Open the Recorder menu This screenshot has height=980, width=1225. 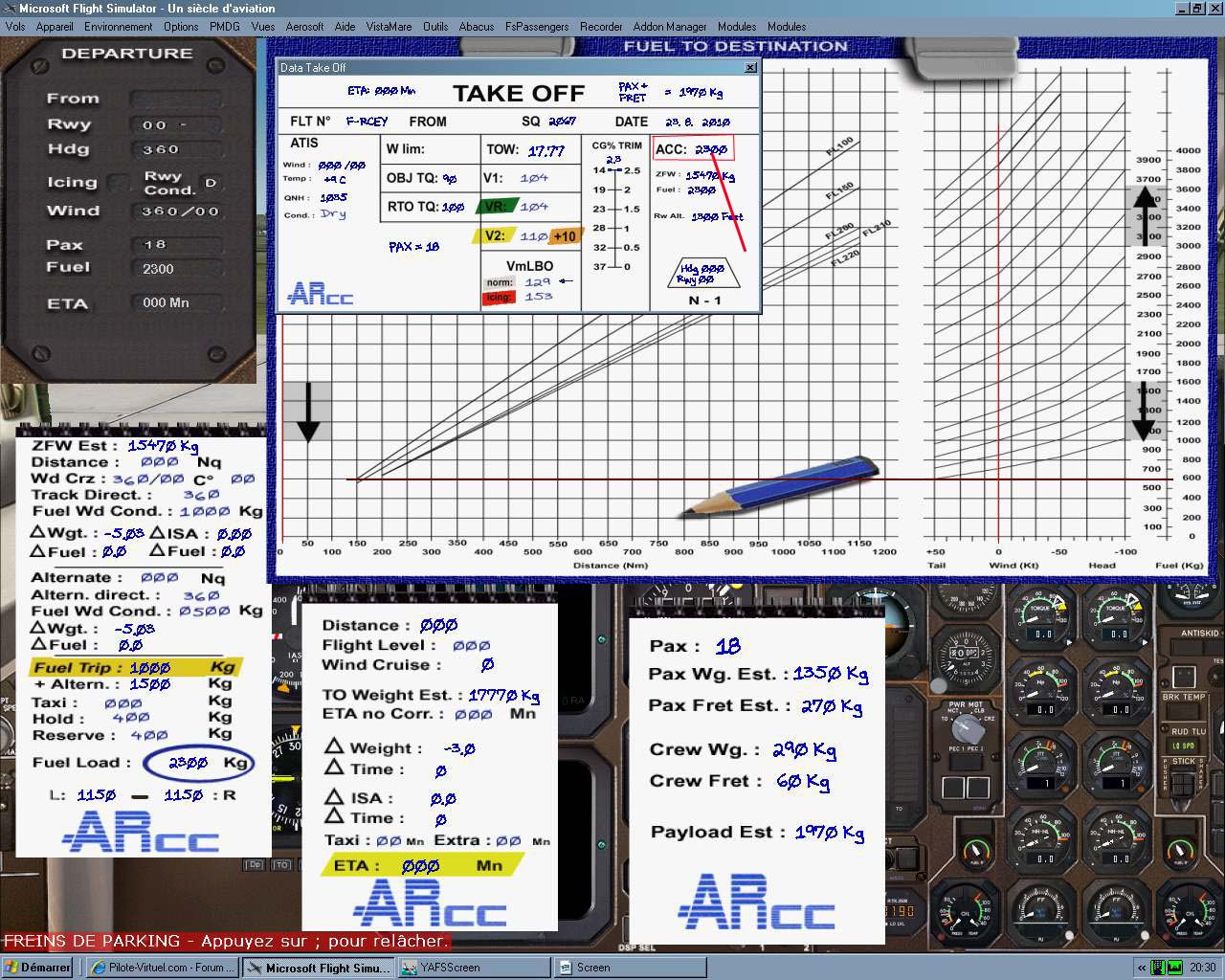tap(601, 27)
